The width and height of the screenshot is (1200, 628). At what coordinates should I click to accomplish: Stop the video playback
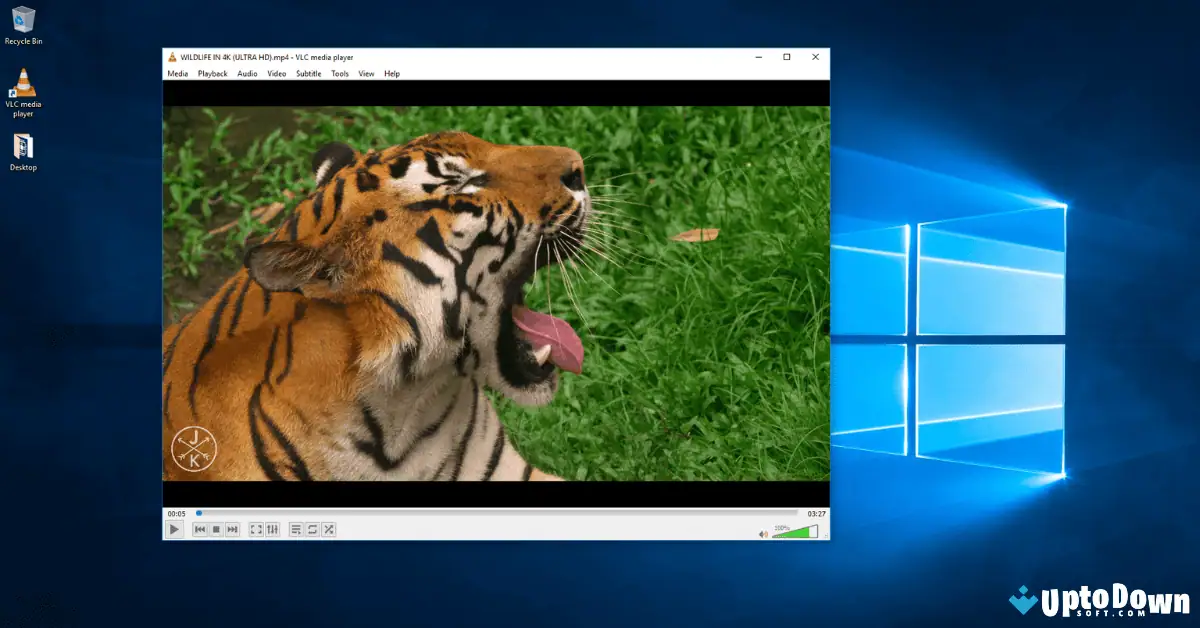point(215,528)
